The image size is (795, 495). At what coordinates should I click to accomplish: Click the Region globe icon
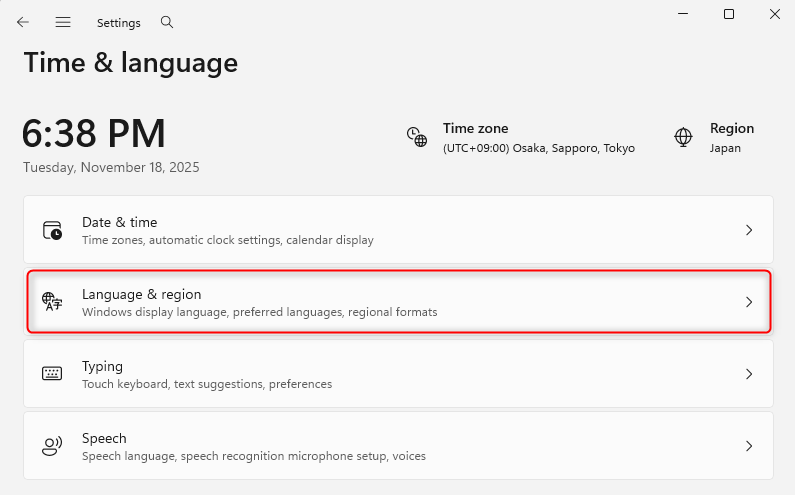click(683, 137)
